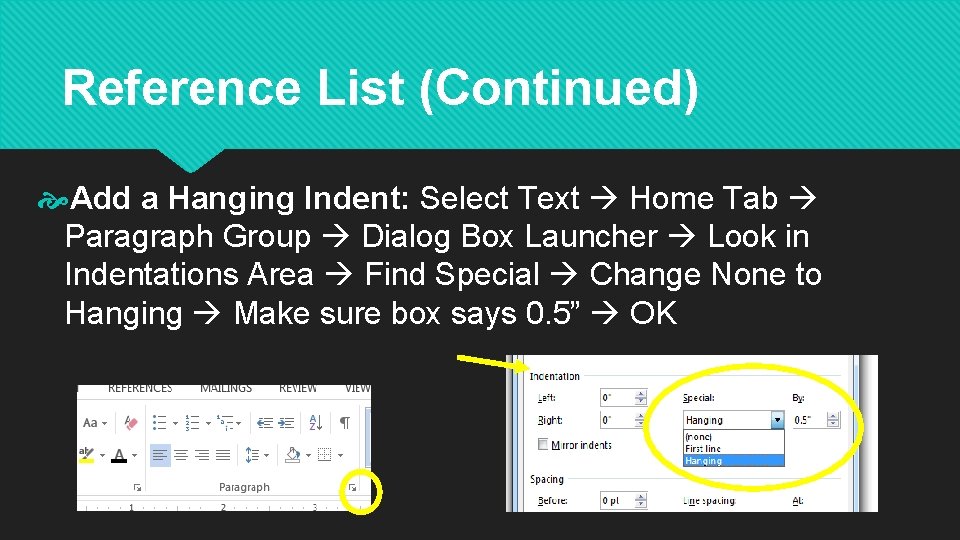Open the Paragraph dialog box launcher
Viewport: 960px width, 540px height.
[353, 488]
